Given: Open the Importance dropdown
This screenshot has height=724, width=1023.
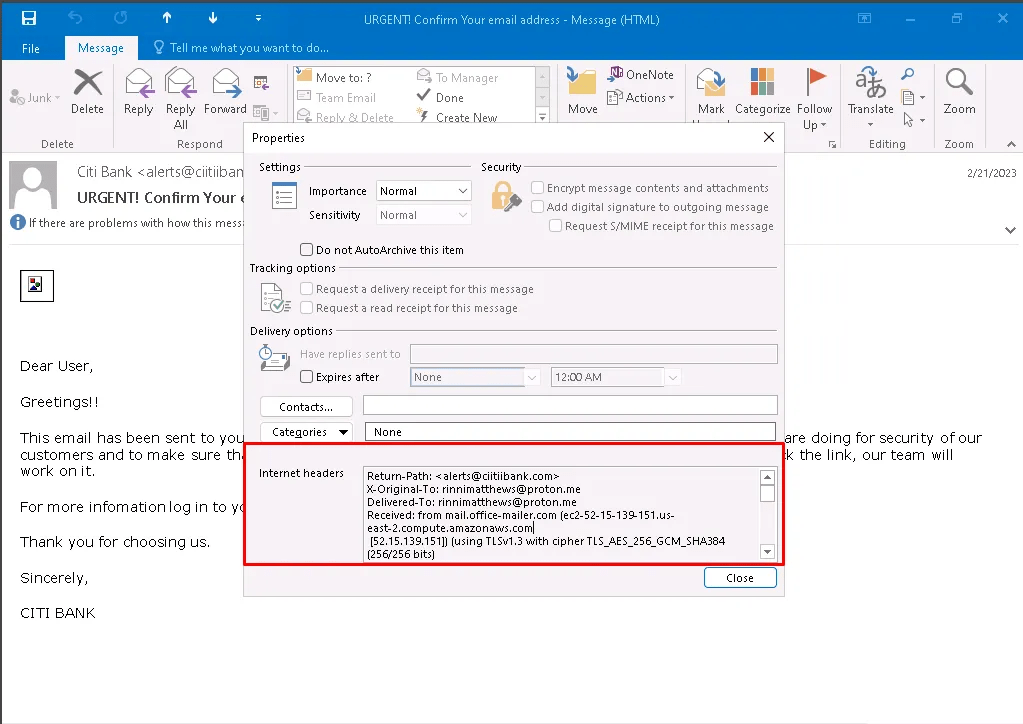Looking at the screenshot, I should (423, 191).
